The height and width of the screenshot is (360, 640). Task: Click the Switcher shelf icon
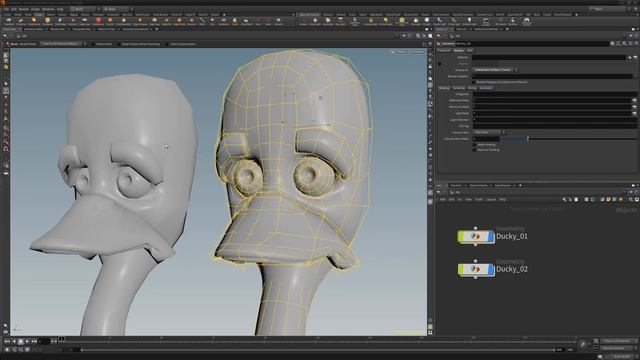pyautogui.click(x=512, y=21)
